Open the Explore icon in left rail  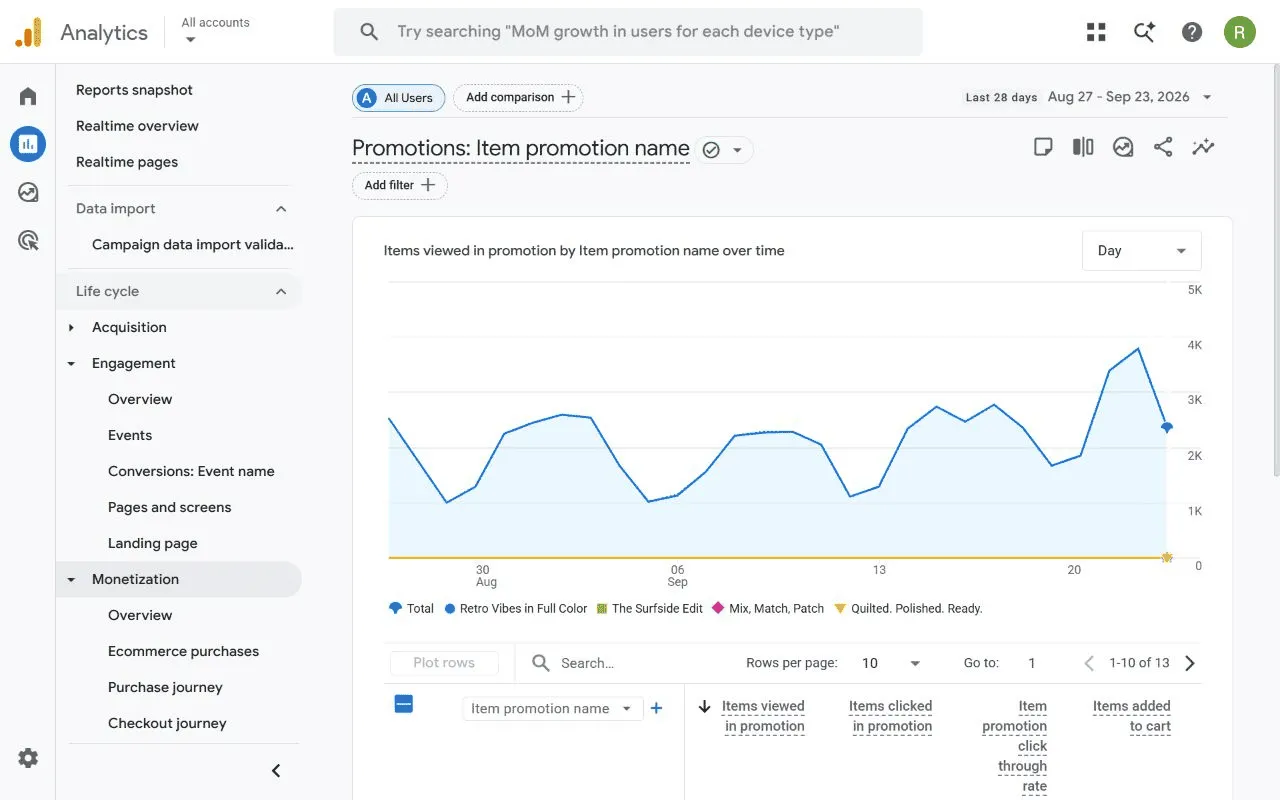tap(28, 192)
